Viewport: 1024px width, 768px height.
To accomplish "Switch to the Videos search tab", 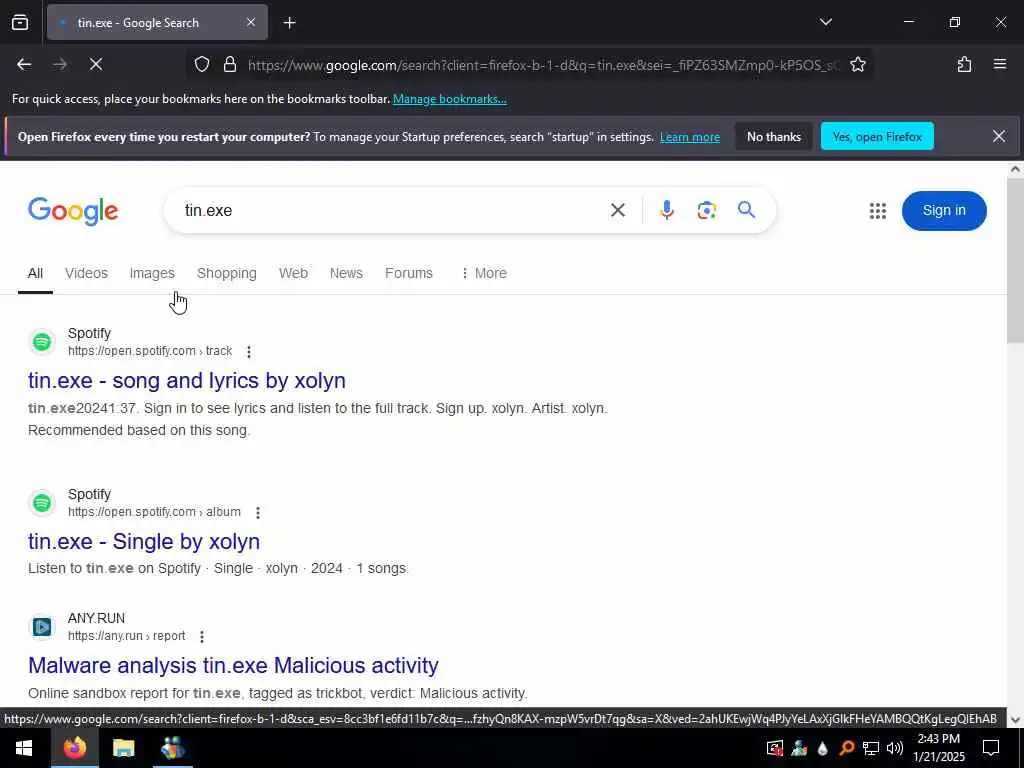I will point(86,273).
